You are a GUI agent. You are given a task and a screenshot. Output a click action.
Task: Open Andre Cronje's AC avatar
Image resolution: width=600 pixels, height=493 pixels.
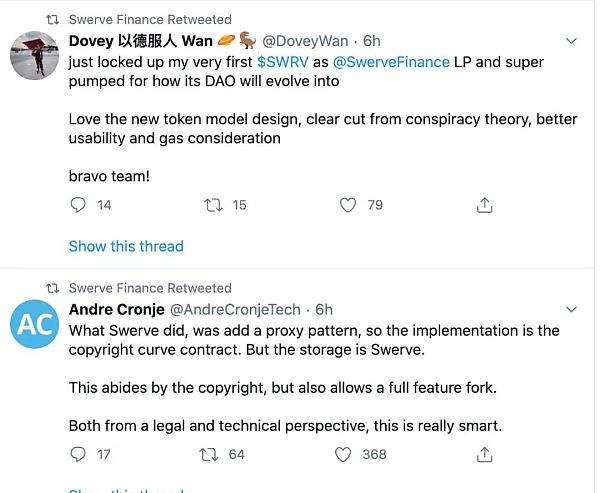(35, 325)
